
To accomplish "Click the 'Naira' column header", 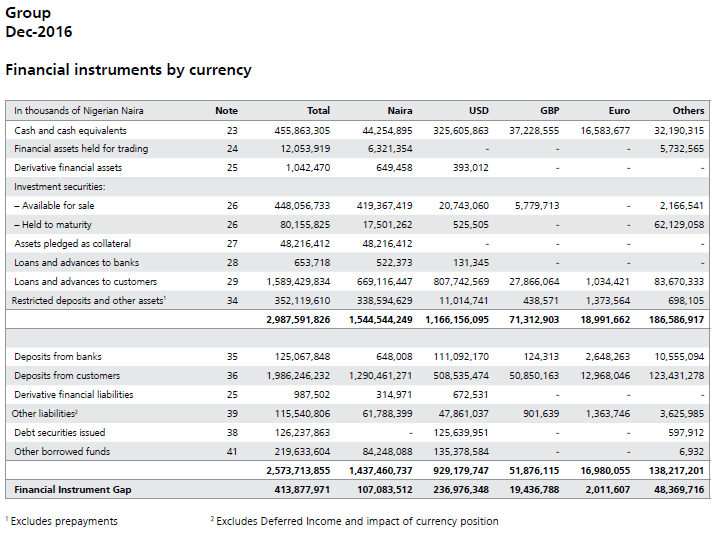I will (x=400, y=111).
